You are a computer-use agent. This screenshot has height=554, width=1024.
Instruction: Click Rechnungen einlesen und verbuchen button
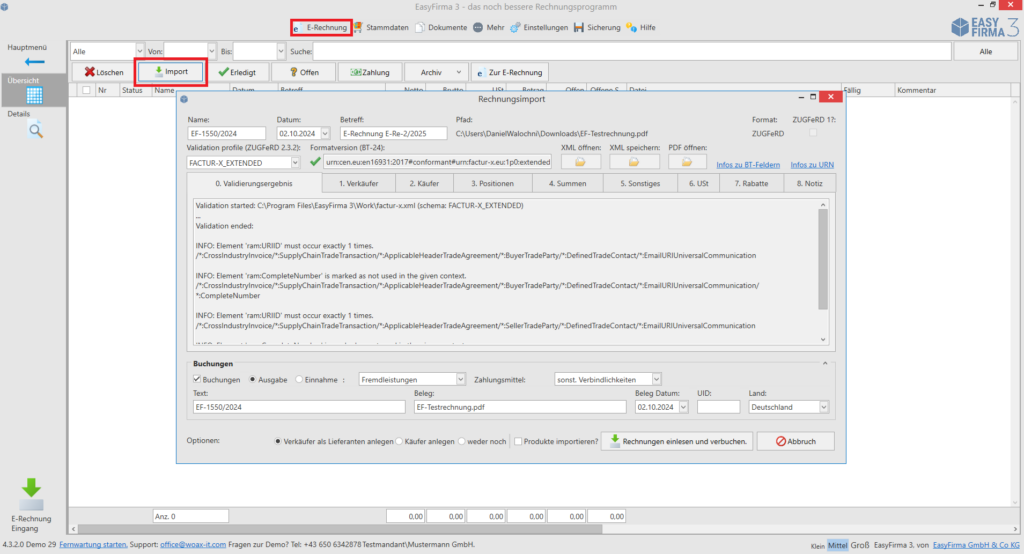[x=677, y=442]
